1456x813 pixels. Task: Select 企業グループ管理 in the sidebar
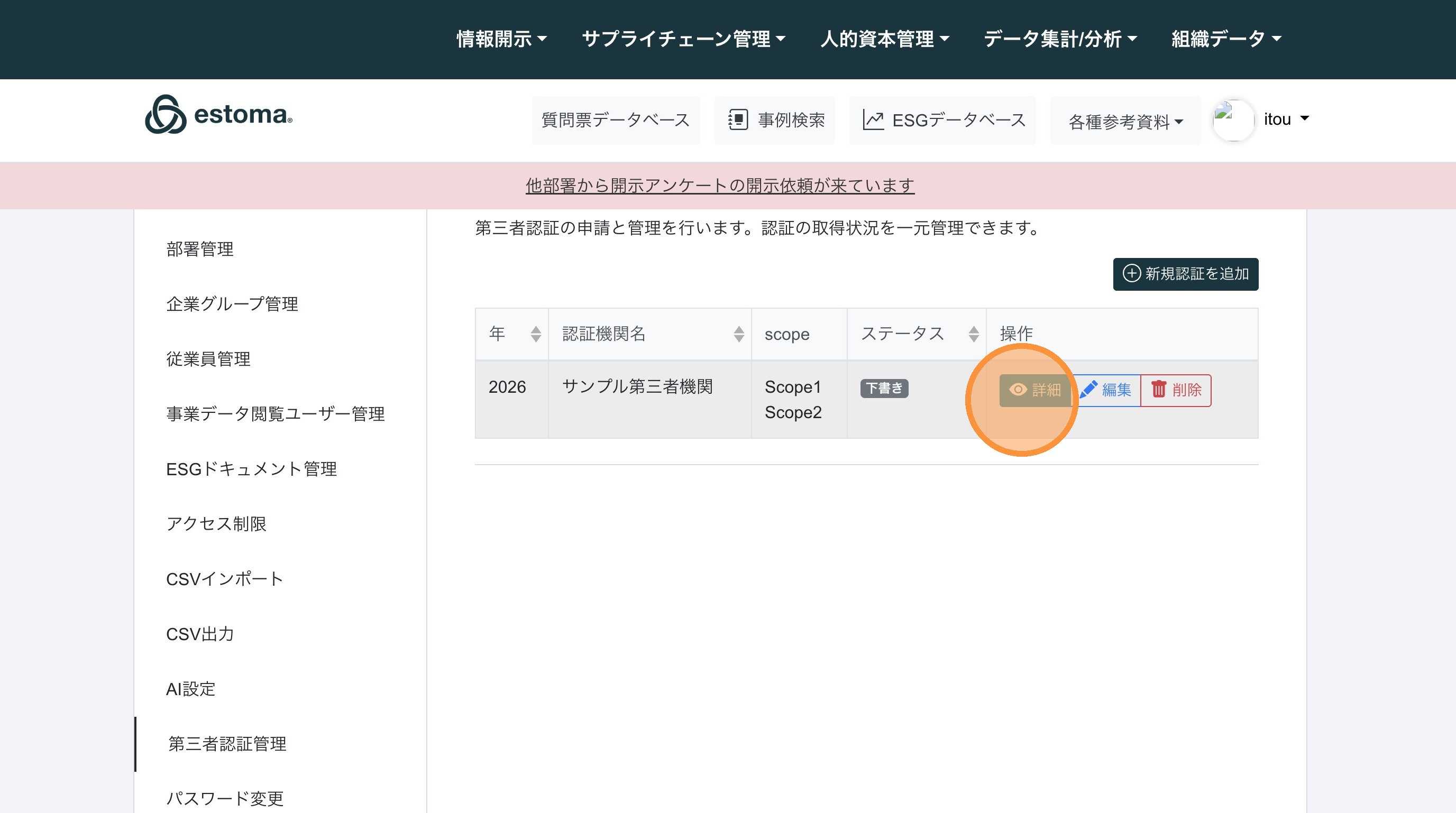tap(232, 304)
